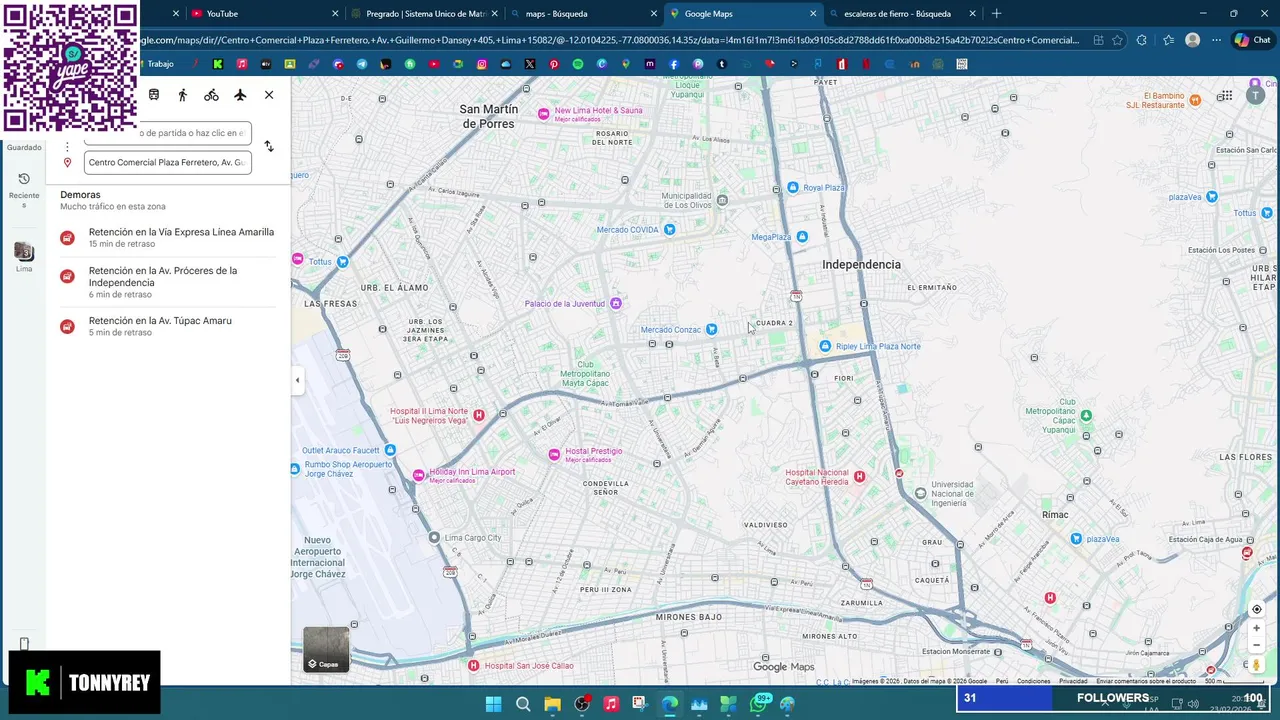This screenshot has height=720, width=1280.
Task: Click the Outlet Arauco Faucett marker
Action: click(390, 450)
